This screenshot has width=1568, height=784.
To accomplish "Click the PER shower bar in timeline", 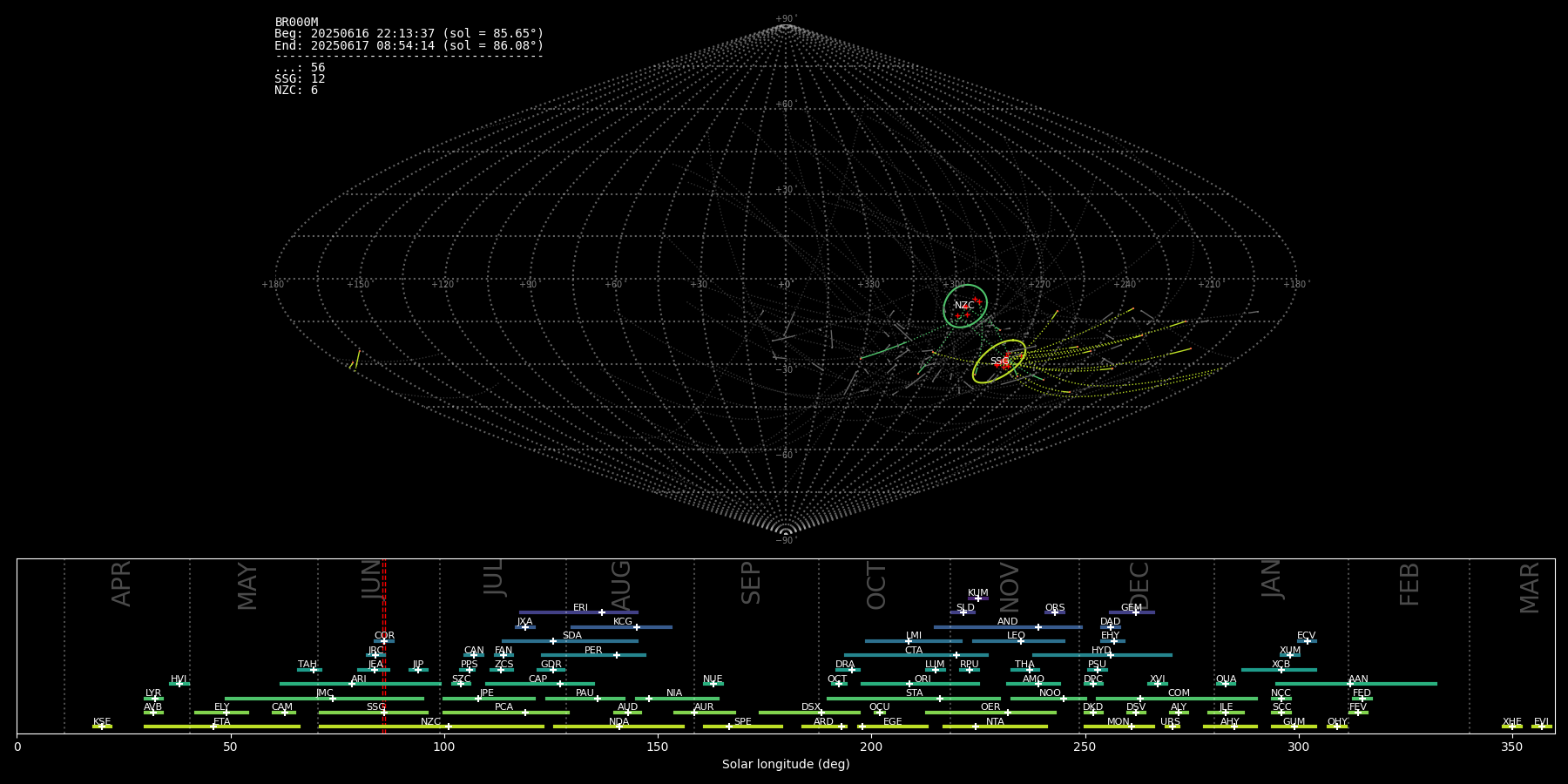I will click(x=593, y=655).
